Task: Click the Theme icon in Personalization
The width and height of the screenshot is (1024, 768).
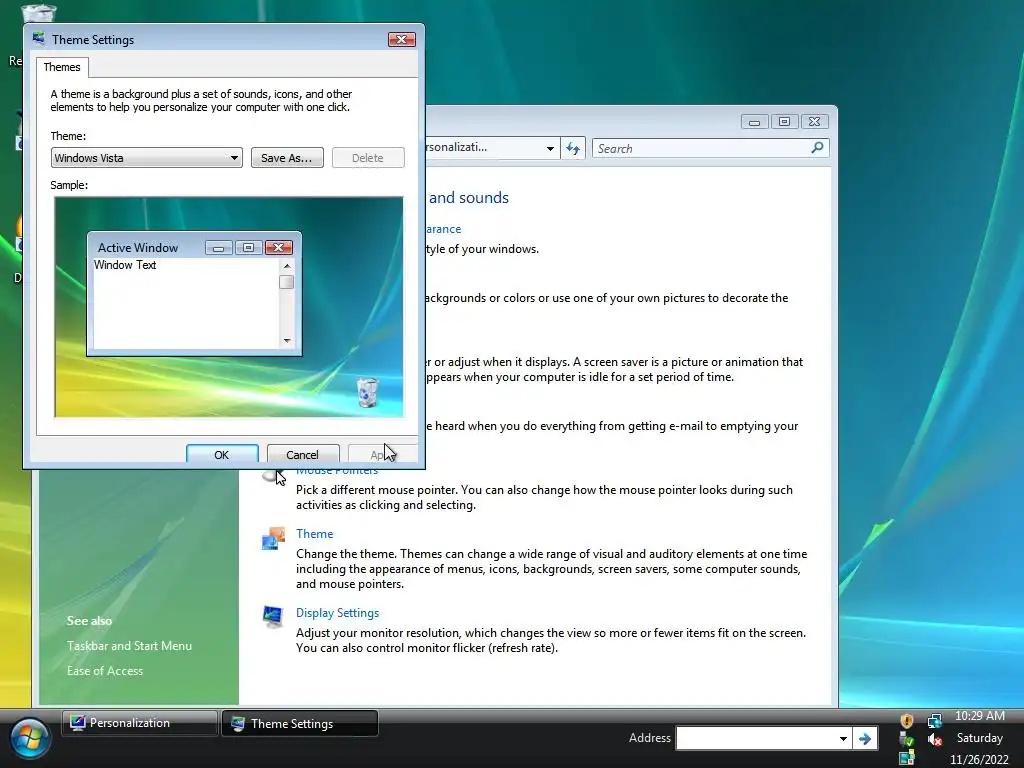Action: tap(273, 539)
